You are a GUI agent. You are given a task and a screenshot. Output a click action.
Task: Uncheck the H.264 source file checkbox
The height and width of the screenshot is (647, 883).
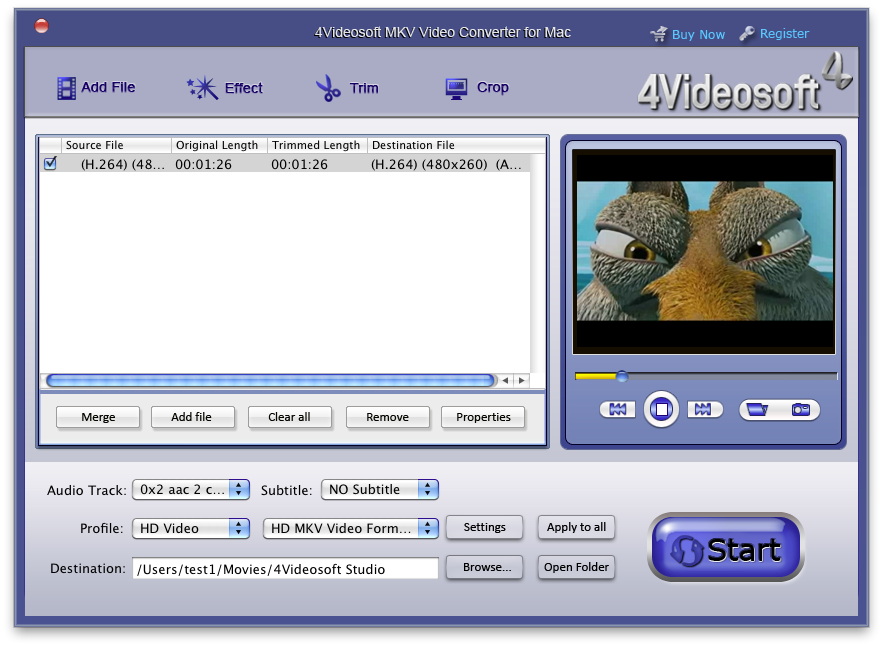click(50, 163)
